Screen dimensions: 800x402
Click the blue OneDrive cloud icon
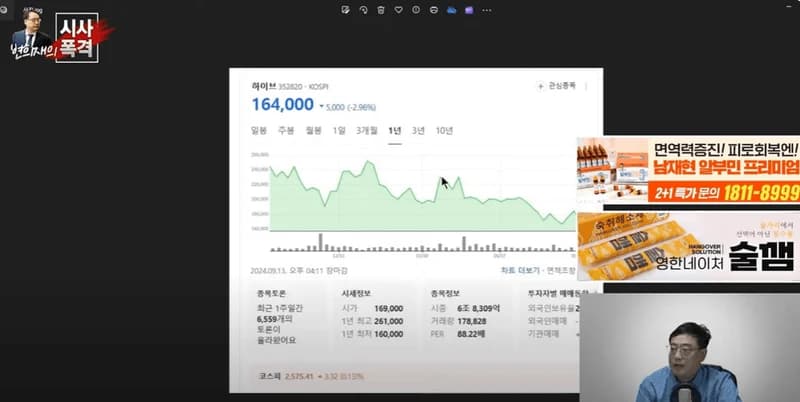[x=452, y=10]
